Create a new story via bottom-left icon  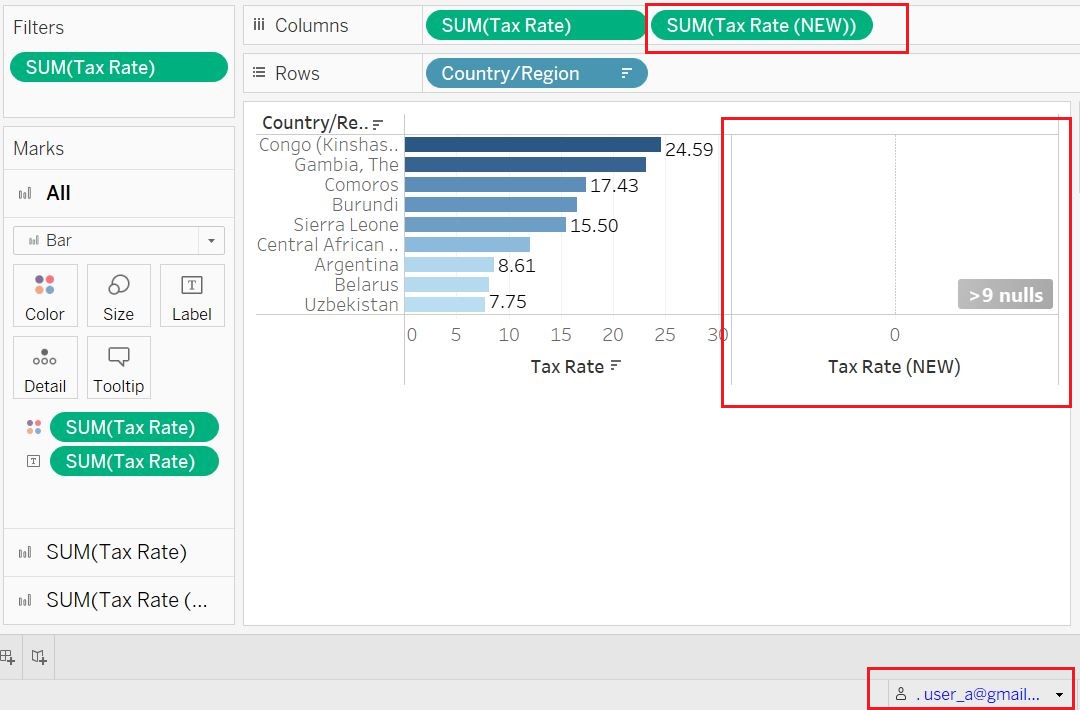pyautogui.click(x=38, y=657)
